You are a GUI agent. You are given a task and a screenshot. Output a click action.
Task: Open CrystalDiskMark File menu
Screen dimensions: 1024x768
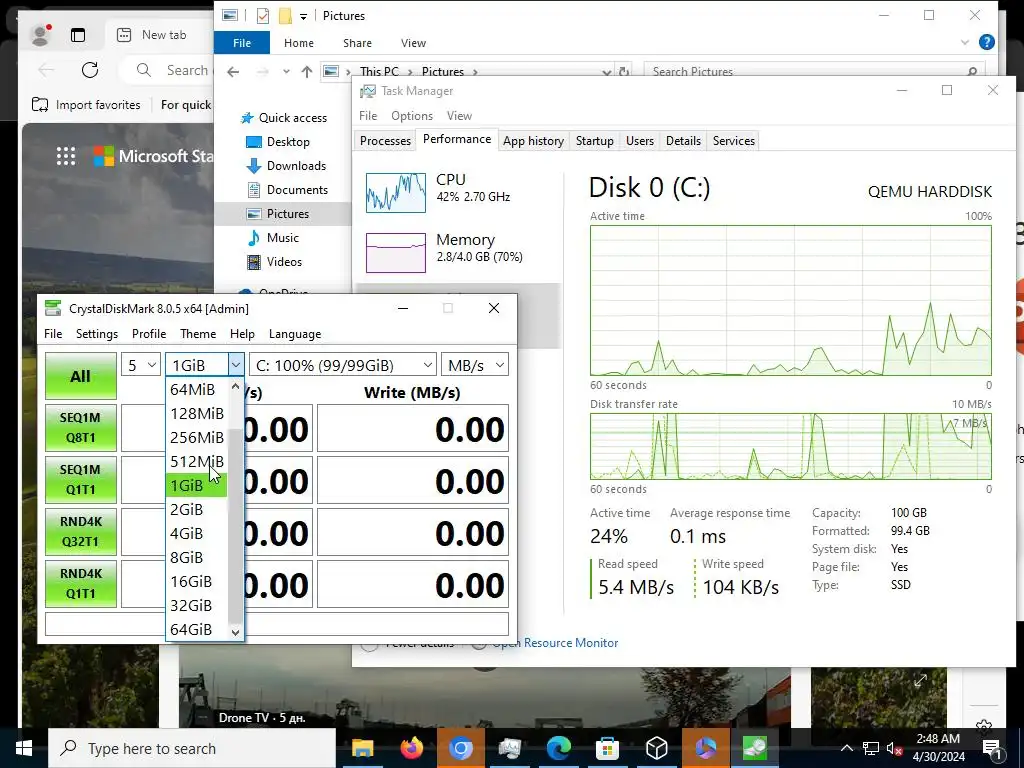(x=53, y=334)
